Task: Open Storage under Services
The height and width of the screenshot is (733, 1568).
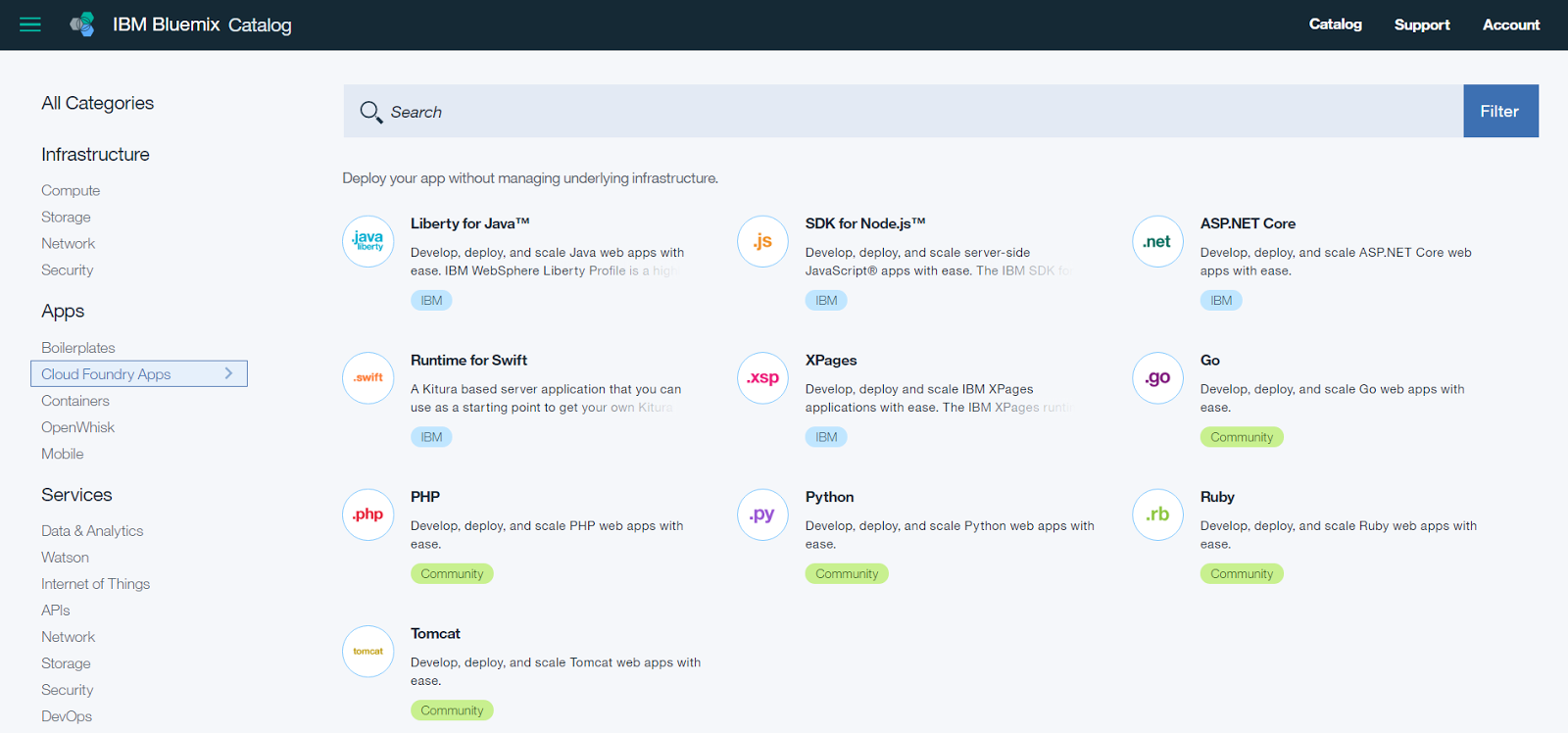Action: tap(66, 663)
